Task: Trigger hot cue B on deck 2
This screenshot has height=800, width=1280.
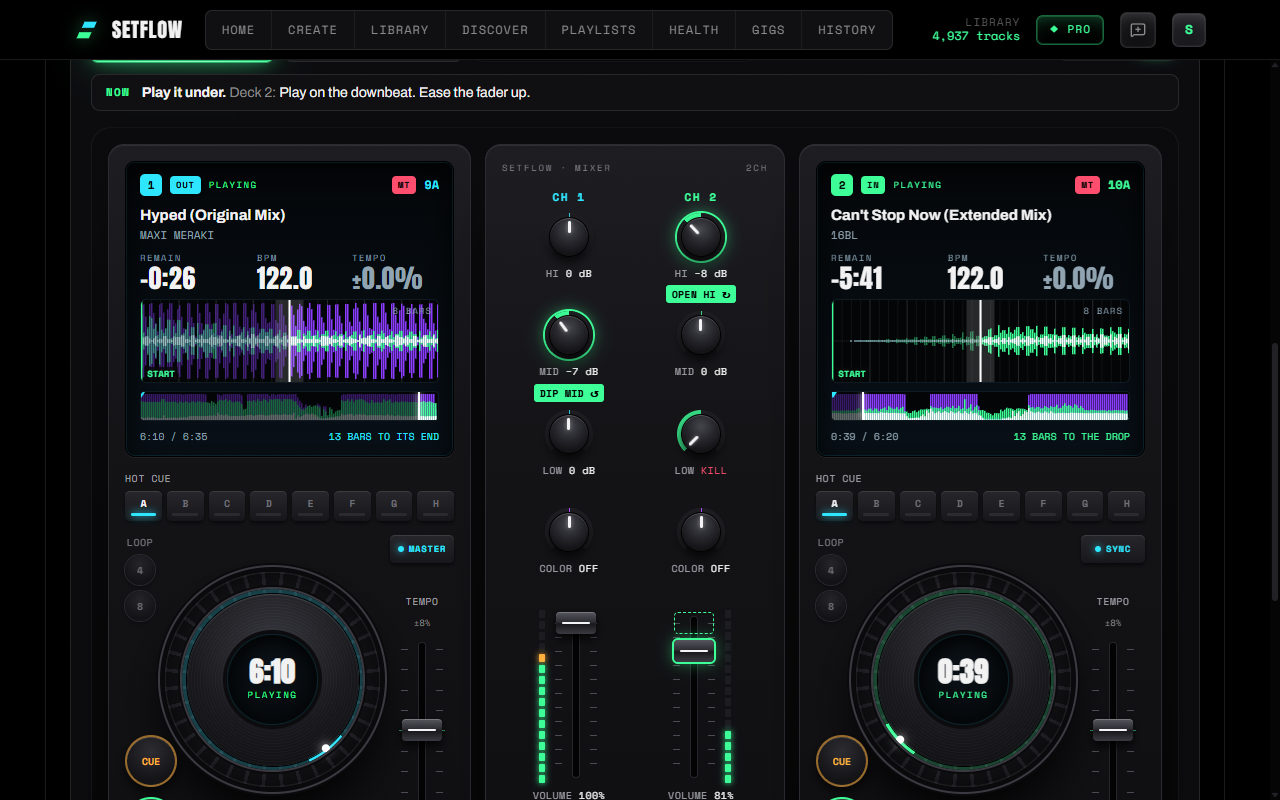Action: click(876, 506)
